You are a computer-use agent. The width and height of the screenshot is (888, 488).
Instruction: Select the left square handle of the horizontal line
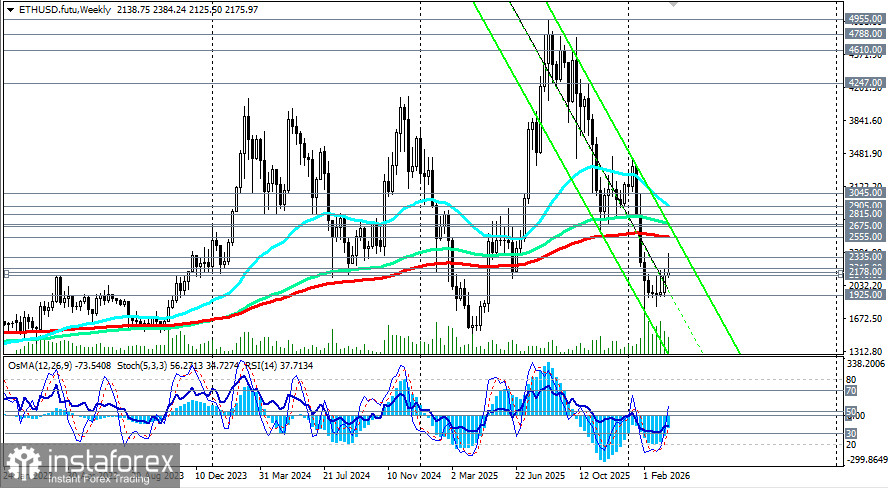(x=6, y=273)
